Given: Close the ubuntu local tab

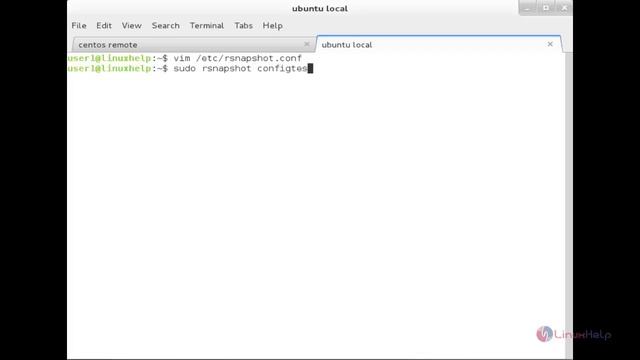Looking at the screenshot, I should [550, 44].
